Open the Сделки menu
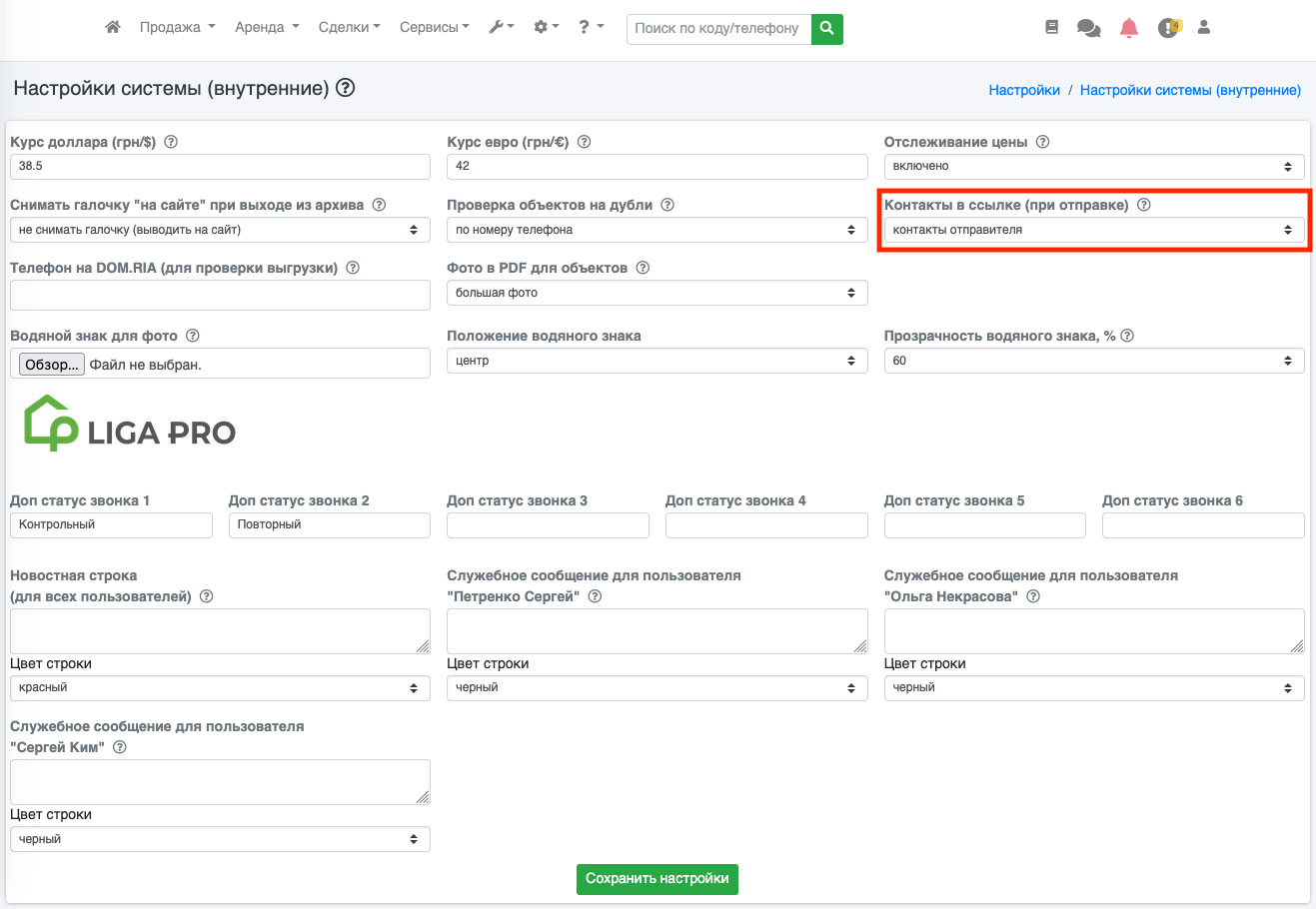 [349, 27]
